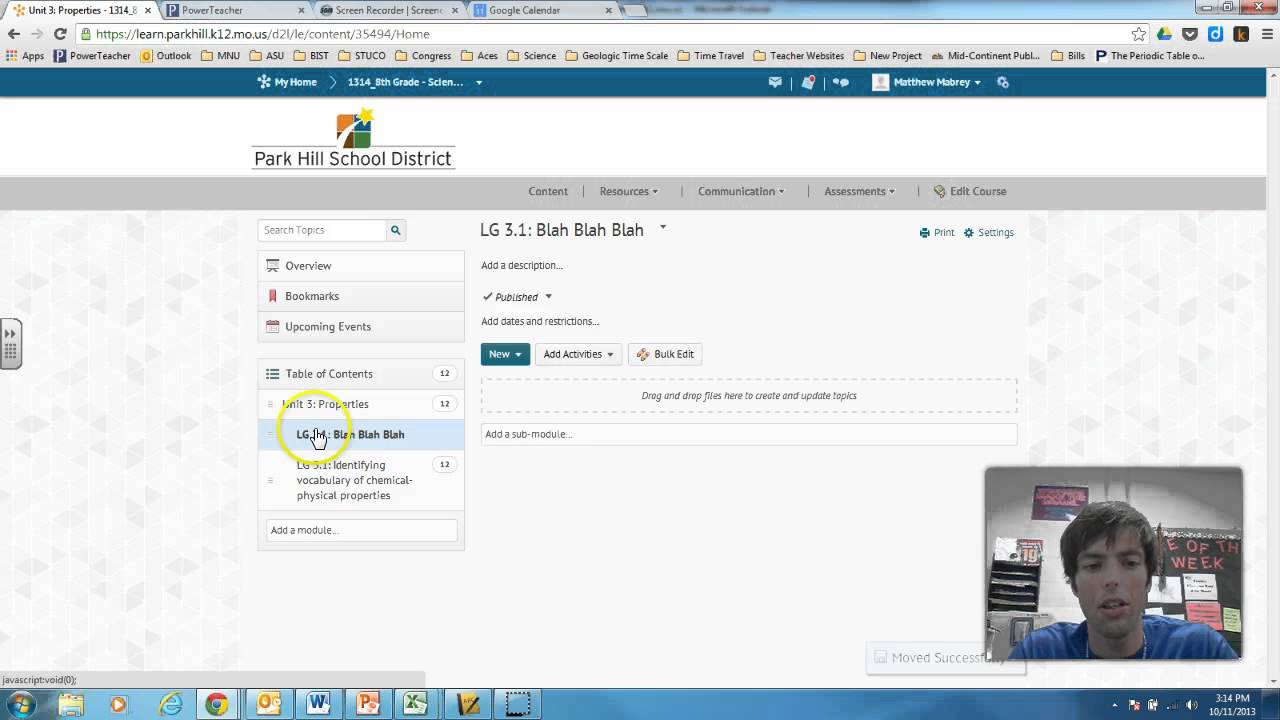
Task: Open Word from the taskbar
Action: tap(318, 704)
